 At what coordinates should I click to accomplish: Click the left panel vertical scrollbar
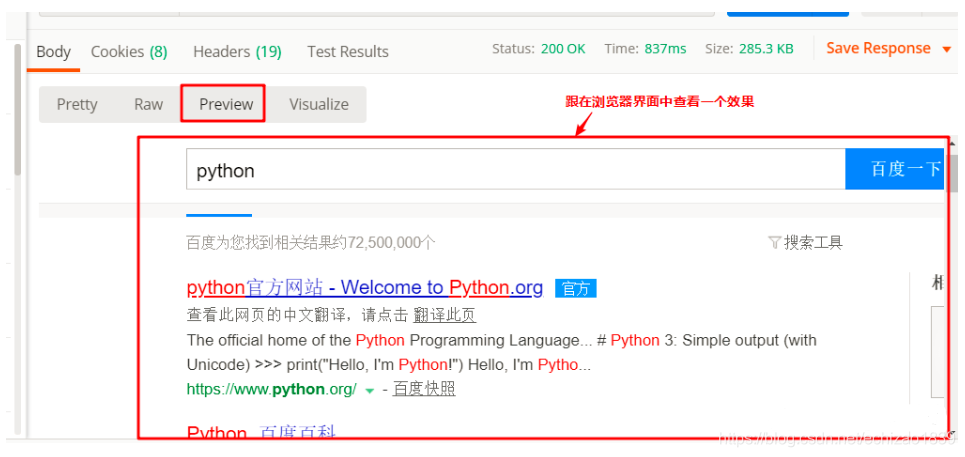pyautogui.click(x=17, y=109)
